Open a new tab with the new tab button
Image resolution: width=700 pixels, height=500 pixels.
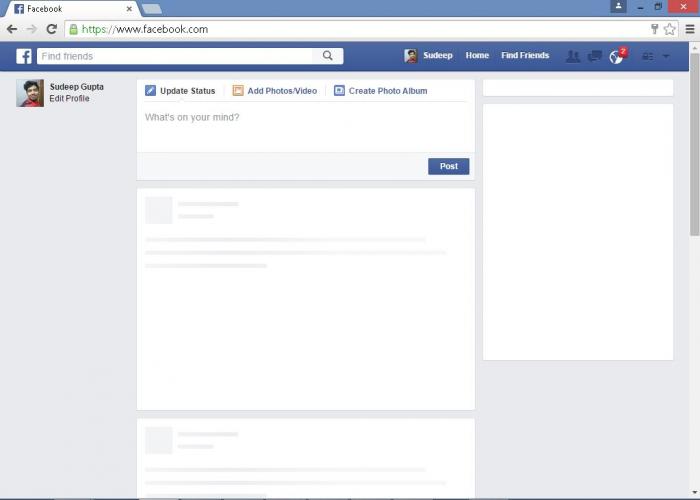coord(152,9)
